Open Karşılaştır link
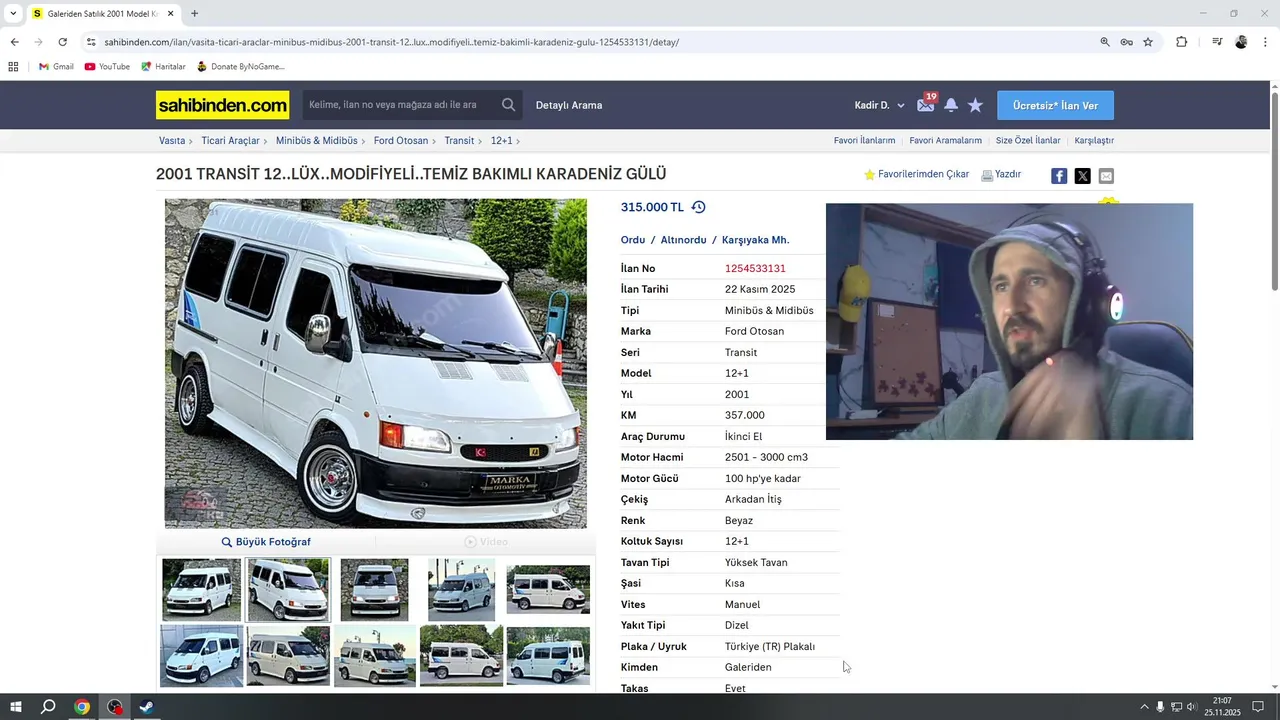The height and width of the screenshot is (720, 1280). [1094, 141]
